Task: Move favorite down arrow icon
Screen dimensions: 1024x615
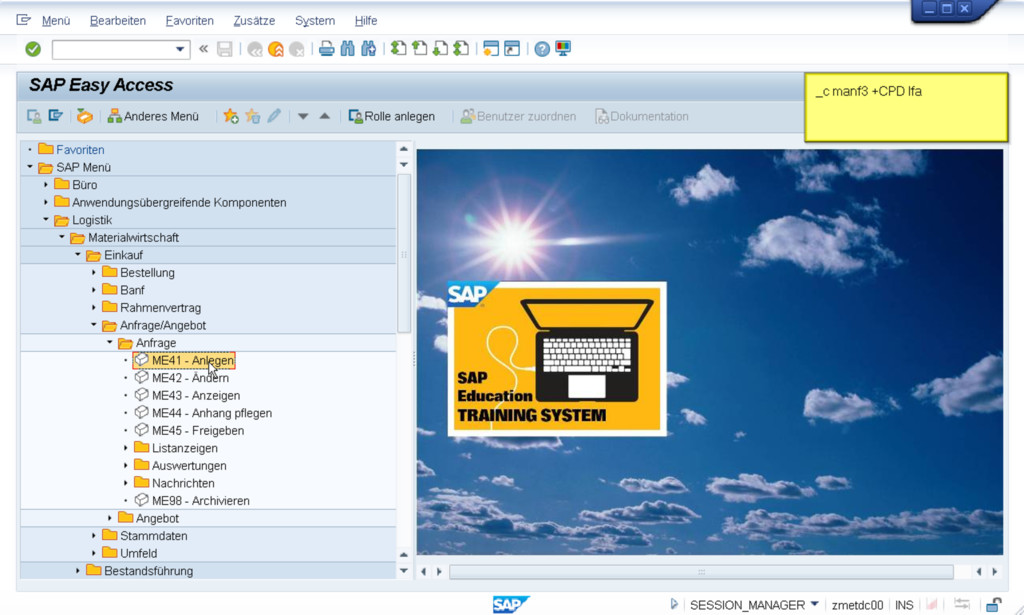Action: [303, 116]
